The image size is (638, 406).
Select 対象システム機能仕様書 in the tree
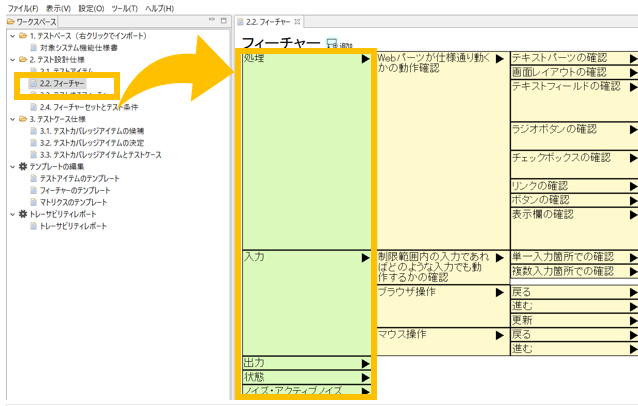(x=79, y=48)
